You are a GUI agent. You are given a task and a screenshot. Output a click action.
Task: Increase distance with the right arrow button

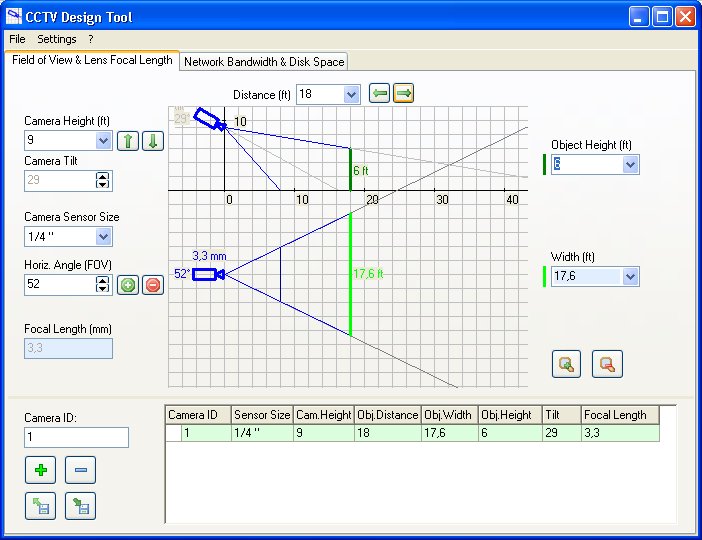(x=403, y=93)
